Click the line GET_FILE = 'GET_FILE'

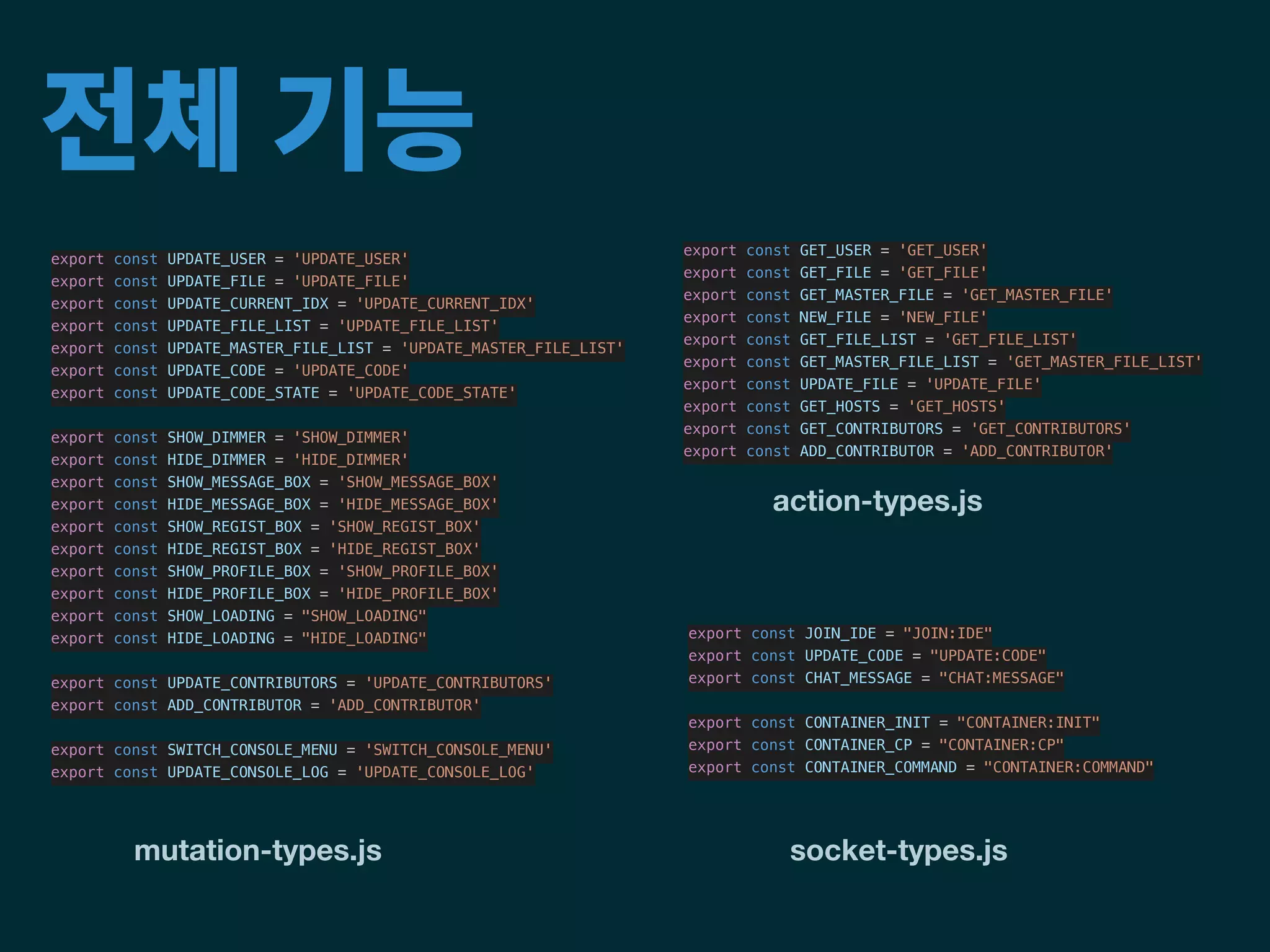pos(835,273)
